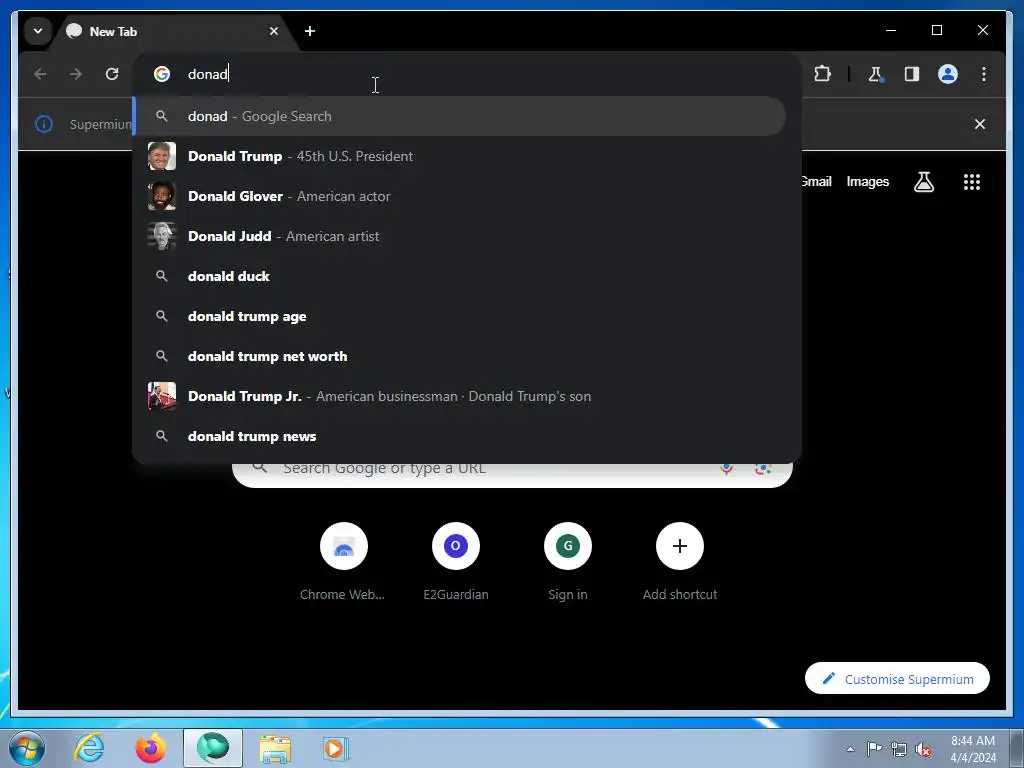
Task: Show hidden system tray icons
Action: [x=850, y=749]
